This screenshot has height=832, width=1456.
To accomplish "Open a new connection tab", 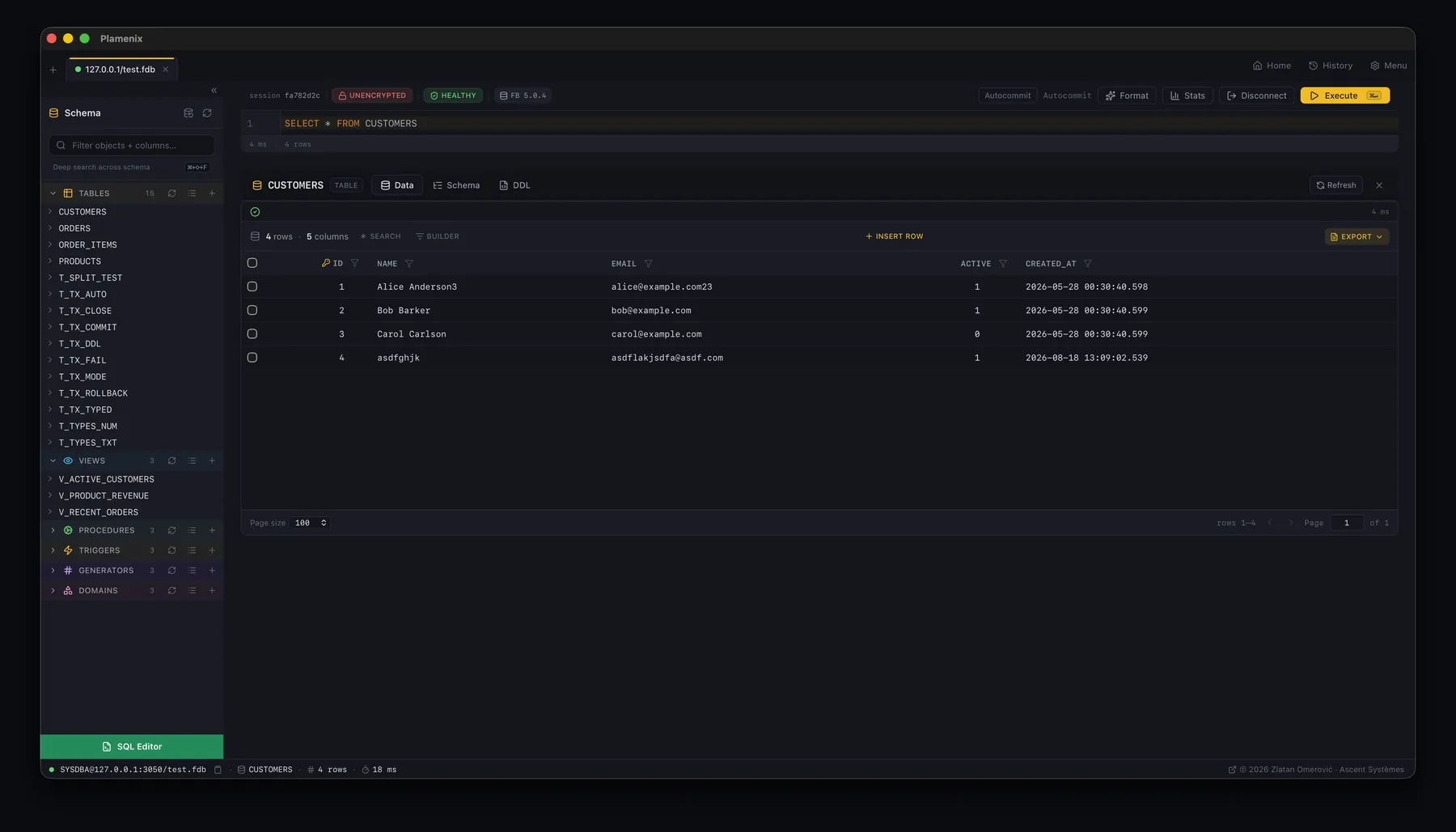I will coord(53,70).
